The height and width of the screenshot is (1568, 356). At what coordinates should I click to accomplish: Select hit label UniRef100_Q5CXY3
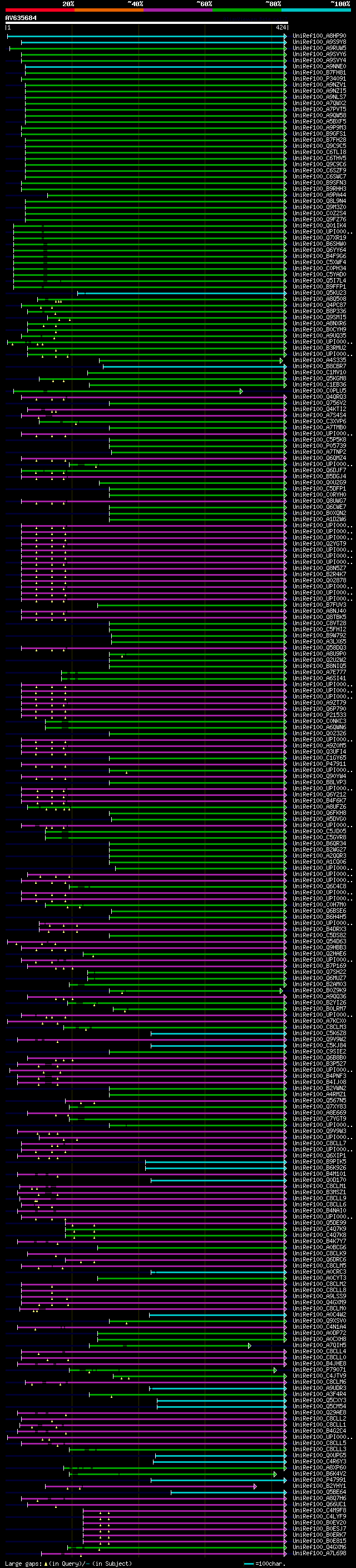coord(319,1400)
